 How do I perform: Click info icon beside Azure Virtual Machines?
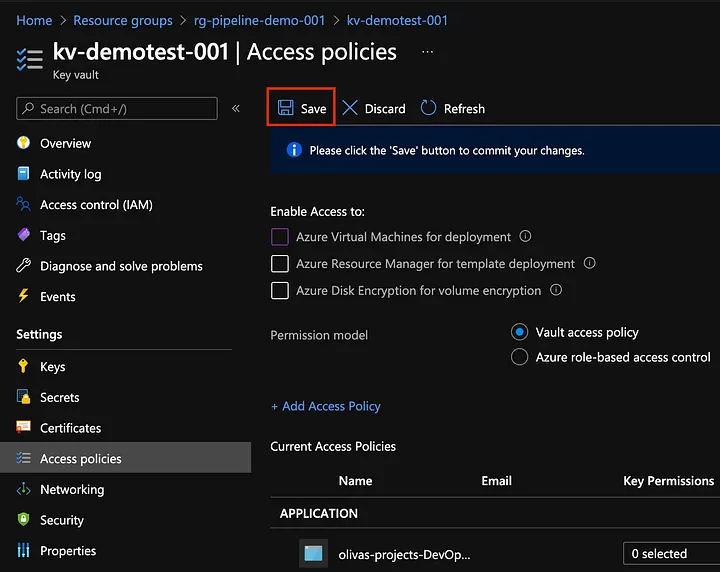tap(525, 236)
